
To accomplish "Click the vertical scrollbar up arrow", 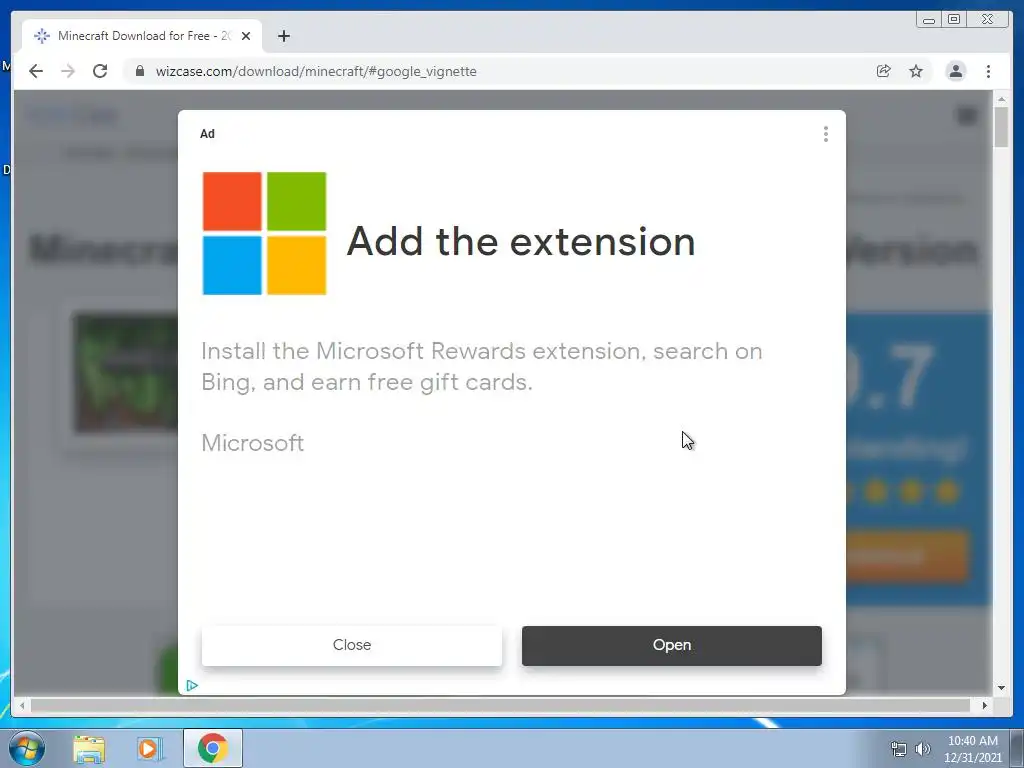I will [x=1001, y=99].
